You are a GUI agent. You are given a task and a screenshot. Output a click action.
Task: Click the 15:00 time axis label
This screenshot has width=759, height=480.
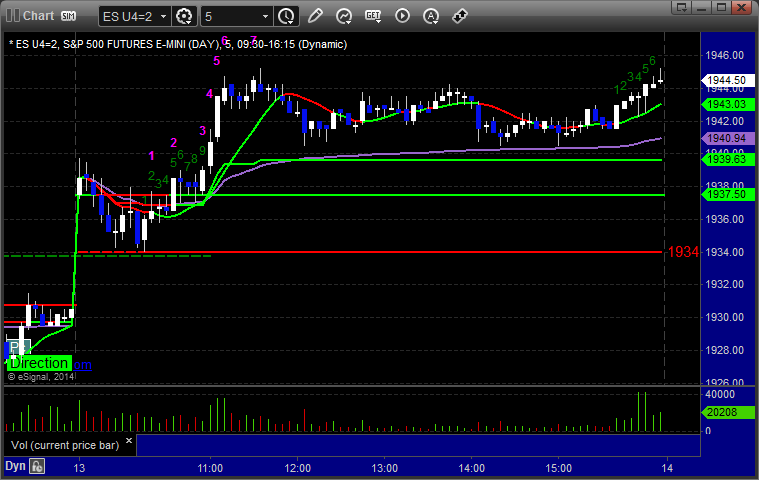(x=559, y=468)
